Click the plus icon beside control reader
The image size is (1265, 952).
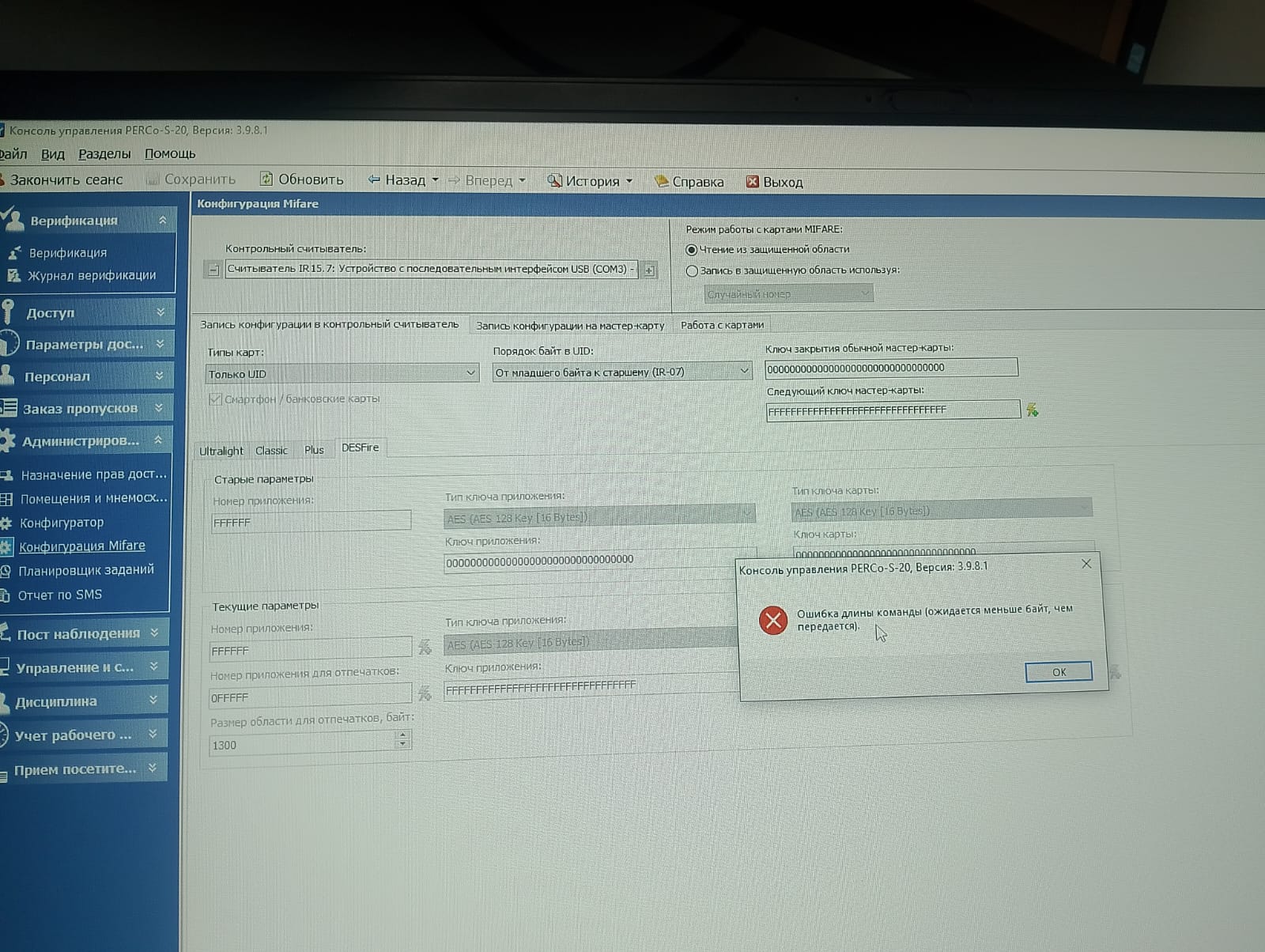click(649, 270)
